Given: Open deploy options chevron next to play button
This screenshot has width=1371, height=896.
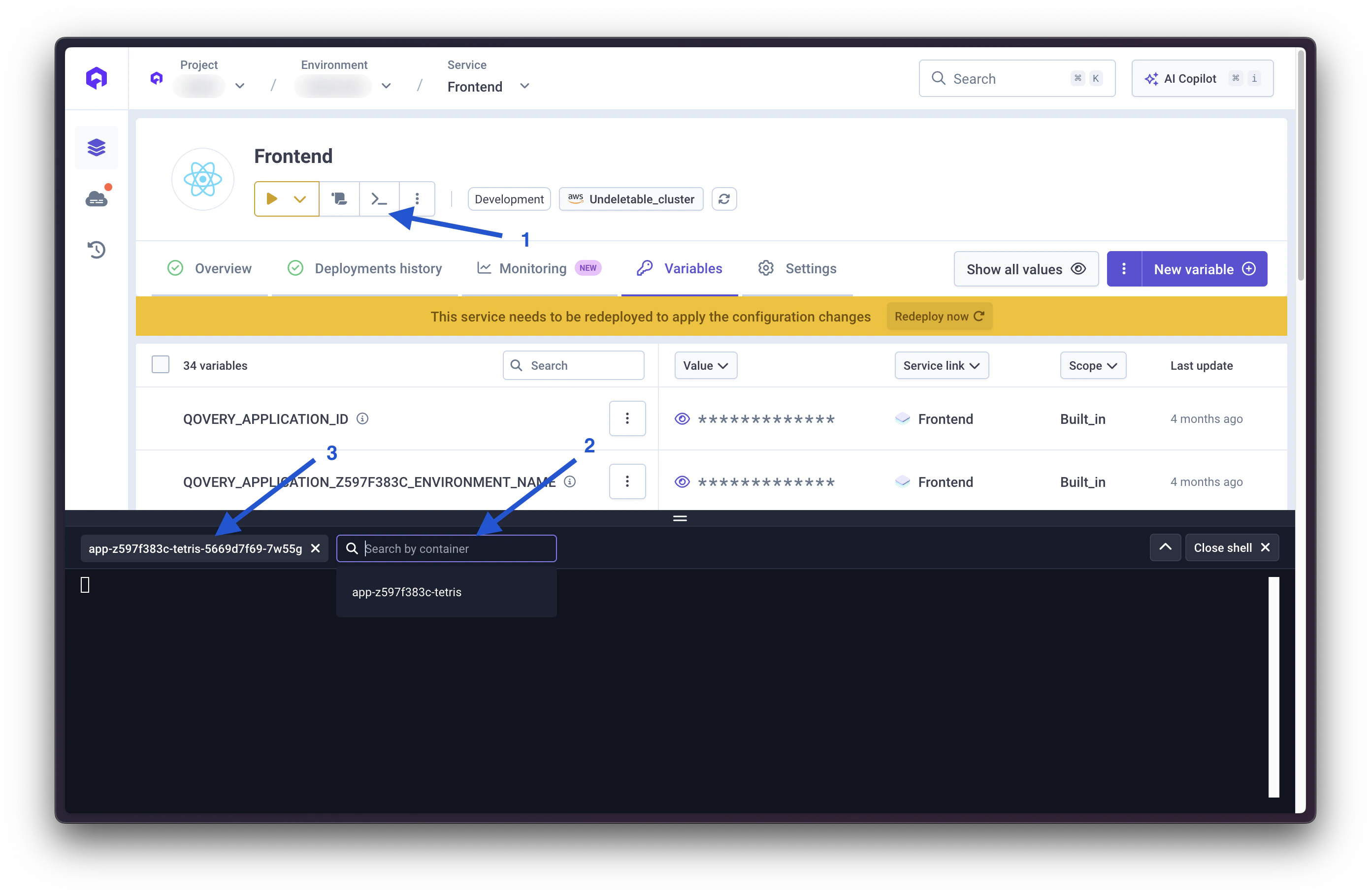Looking at the screenshot, I should coord(300,199).
